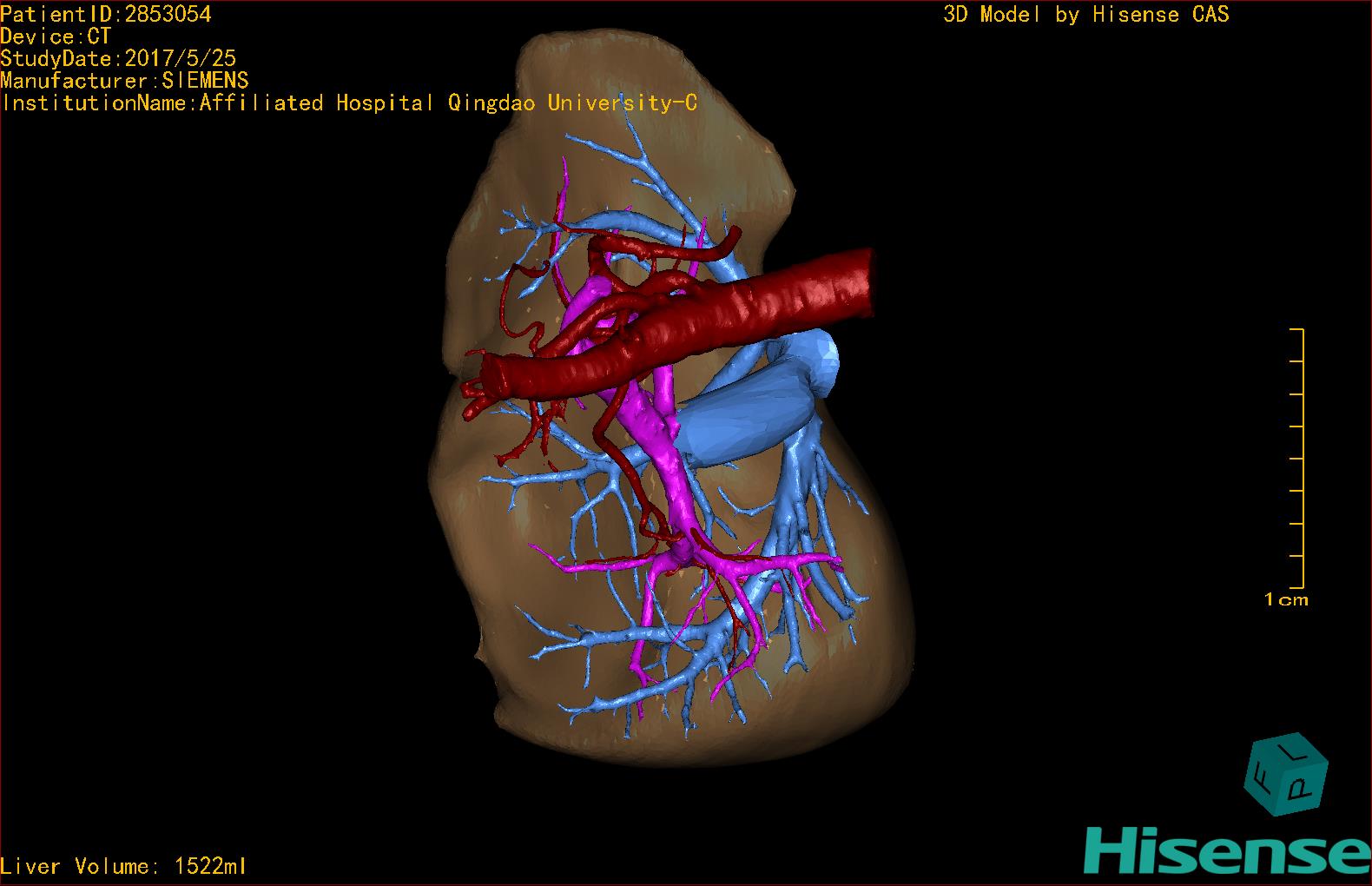Click the 1cm scale label
The image size is (1372, 886).
tap(1286, 599)
